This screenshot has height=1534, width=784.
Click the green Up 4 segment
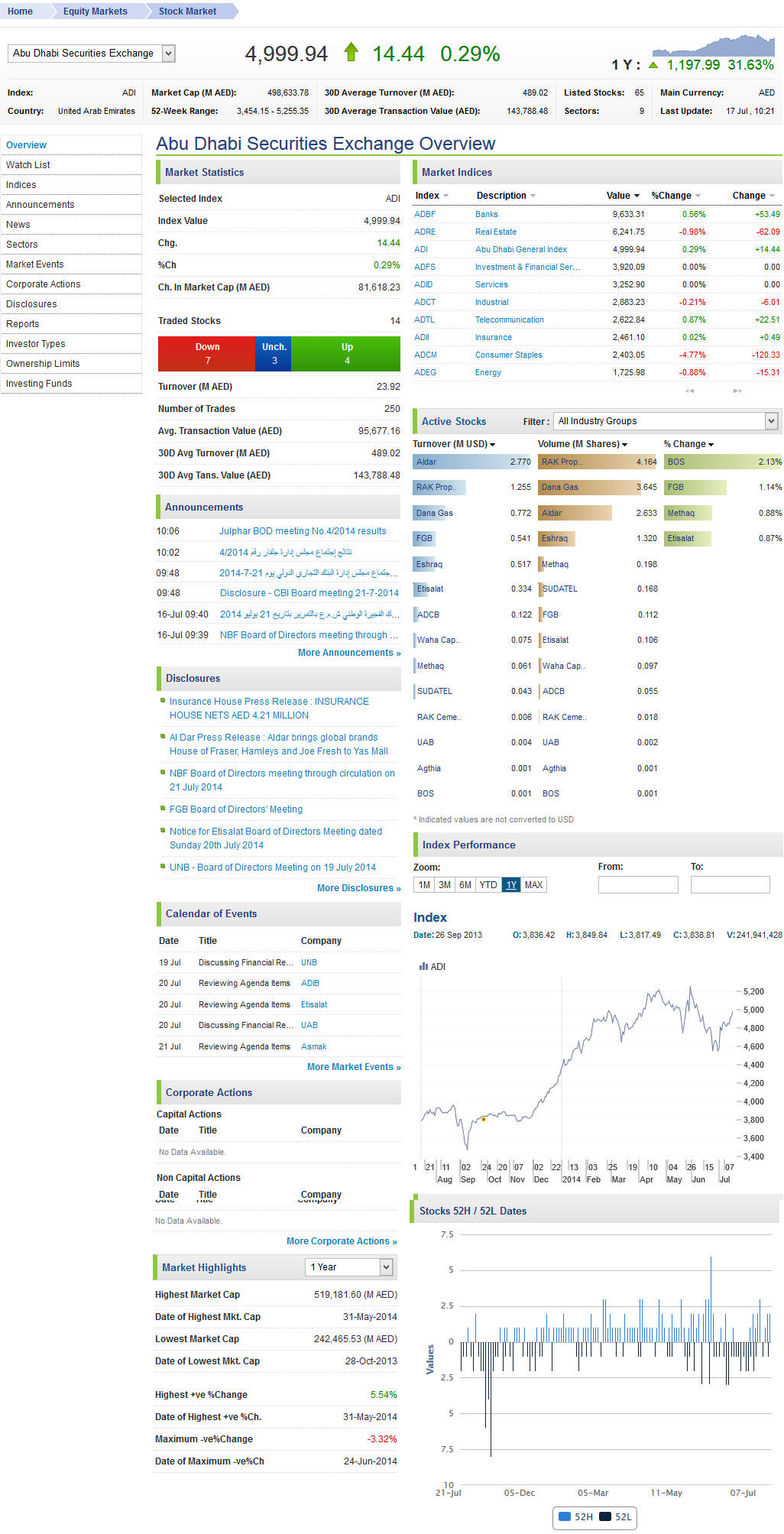tap(347, 353)
